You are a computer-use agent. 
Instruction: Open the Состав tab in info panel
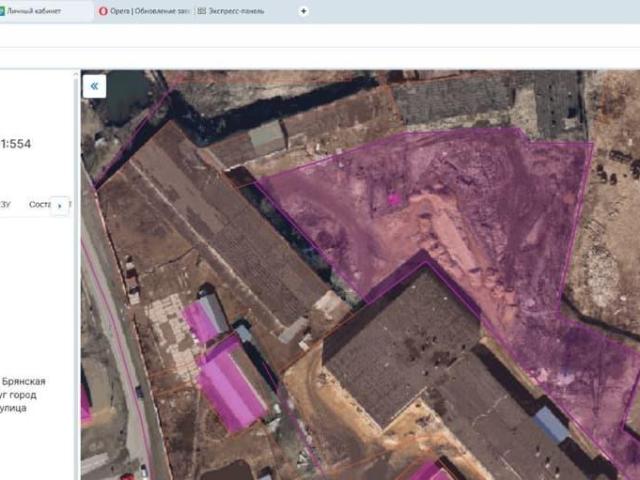[x=40, y=204]
